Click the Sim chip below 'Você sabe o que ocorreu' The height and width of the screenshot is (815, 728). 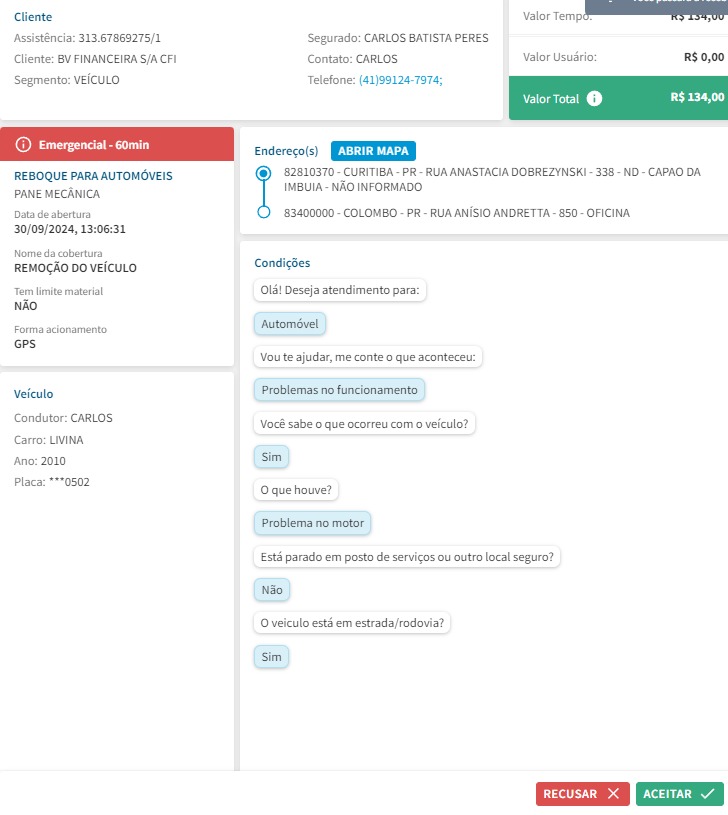[272, 457]
